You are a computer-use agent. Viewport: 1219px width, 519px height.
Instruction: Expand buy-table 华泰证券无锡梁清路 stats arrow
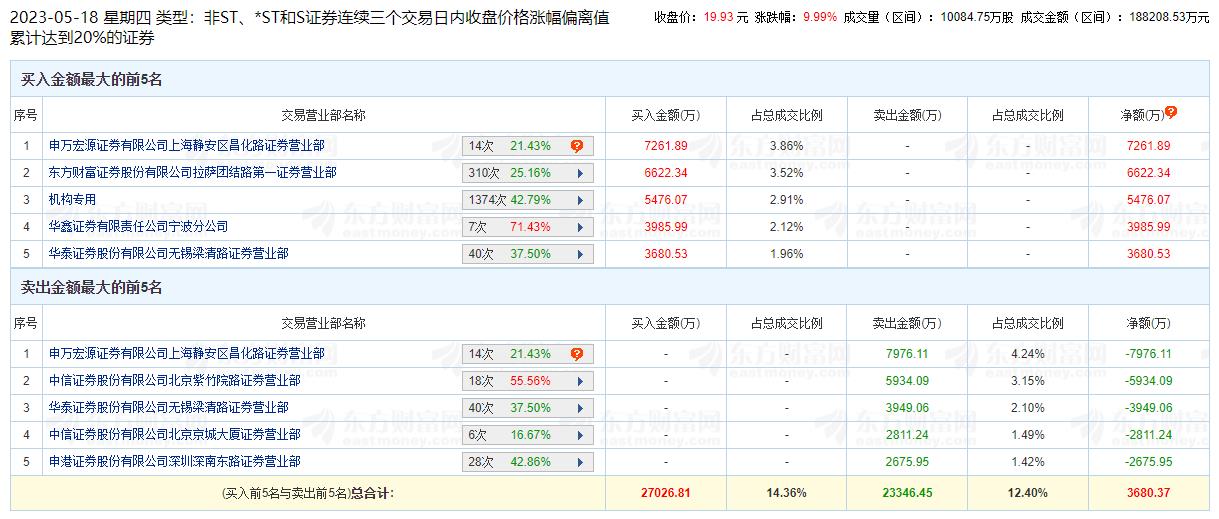pyautogui.click(x=580, y=254)
